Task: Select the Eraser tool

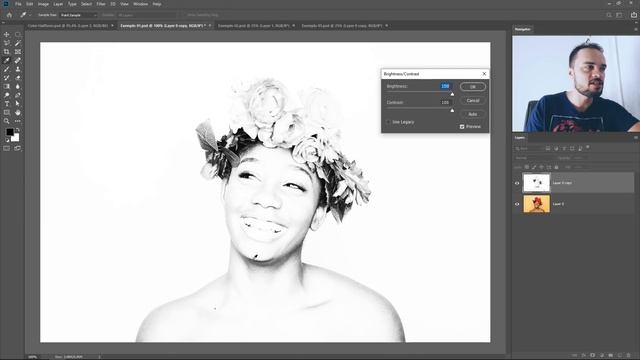Action: (18, 78)
